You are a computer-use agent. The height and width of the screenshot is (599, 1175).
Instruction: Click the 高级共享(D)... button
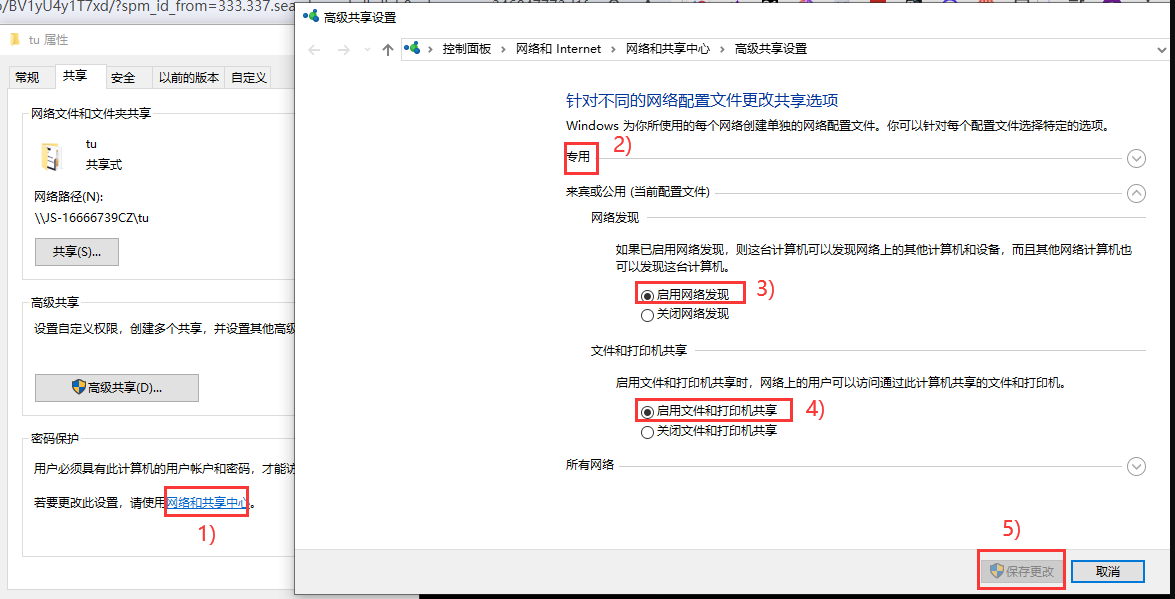[116, 387]
